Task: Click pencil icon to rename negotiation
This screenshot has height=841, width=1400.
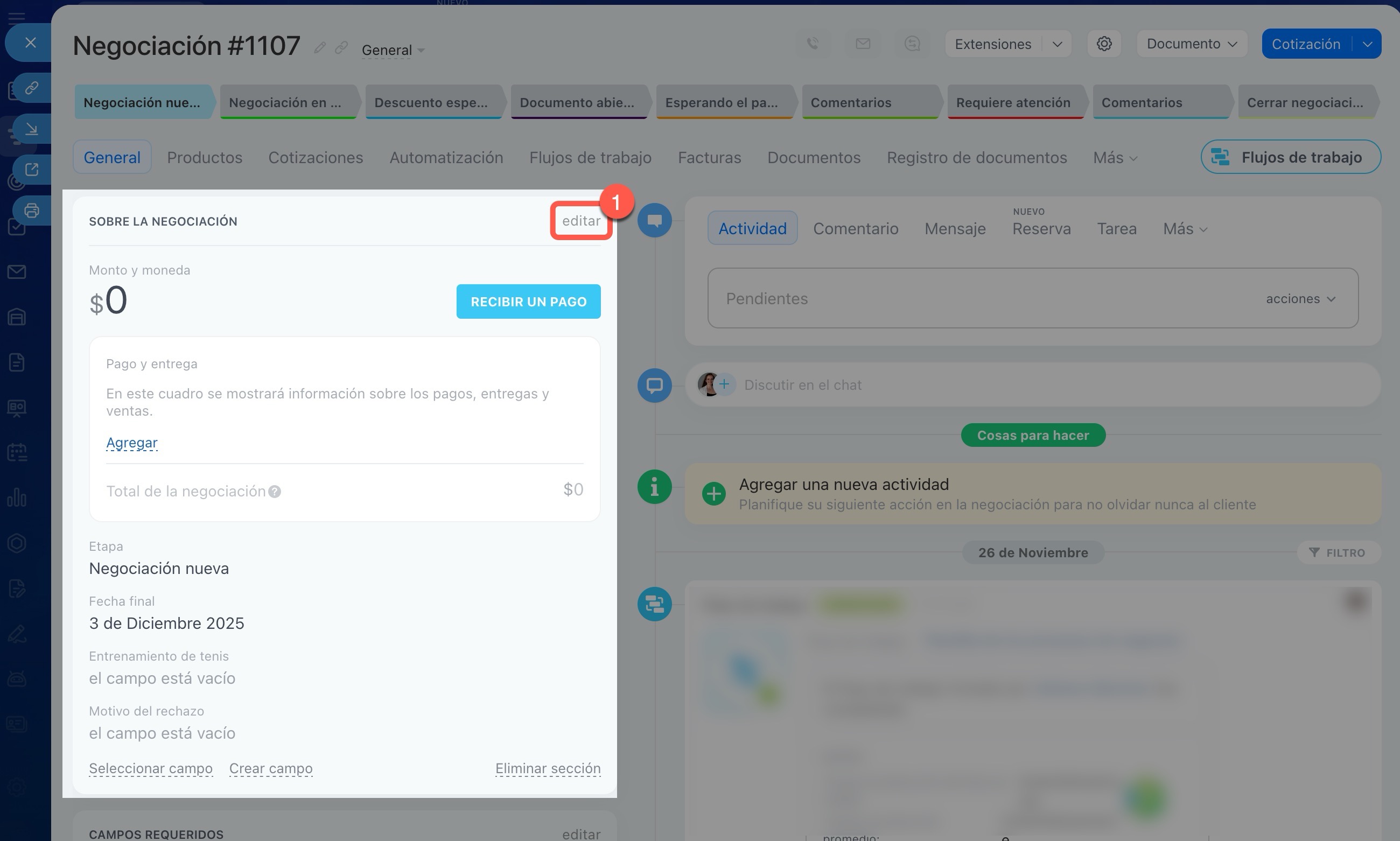Action: pos(320,47)
